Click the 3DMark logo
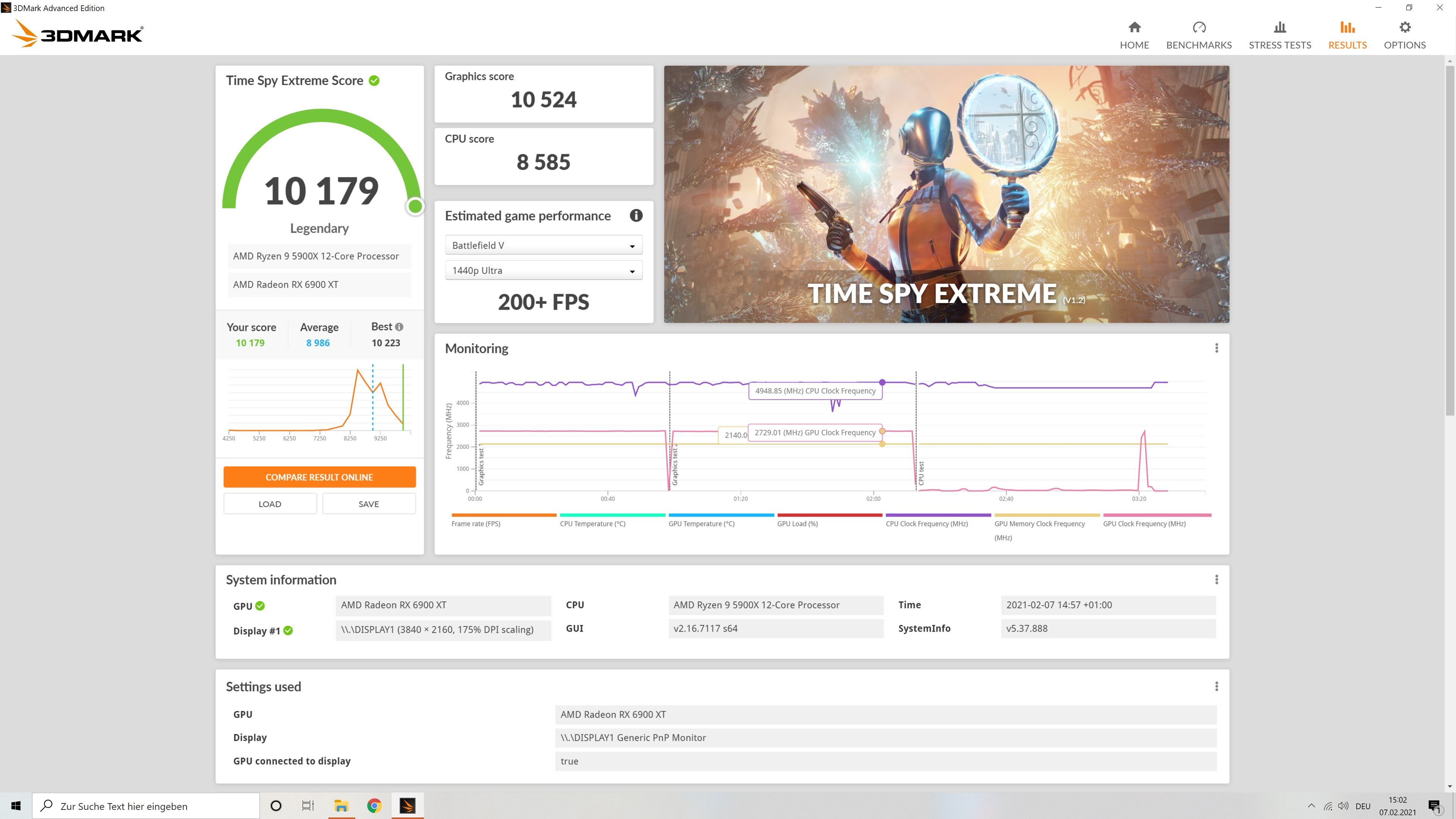Screen dimensions: 1456x819 click(77, 33)
